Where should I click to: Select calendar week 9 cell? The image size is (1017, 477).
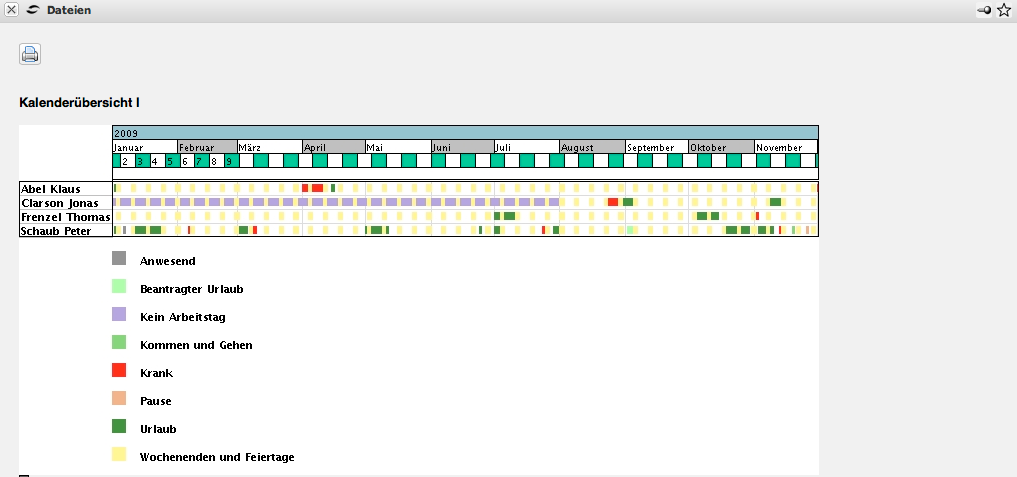click(x=229, y=161)
